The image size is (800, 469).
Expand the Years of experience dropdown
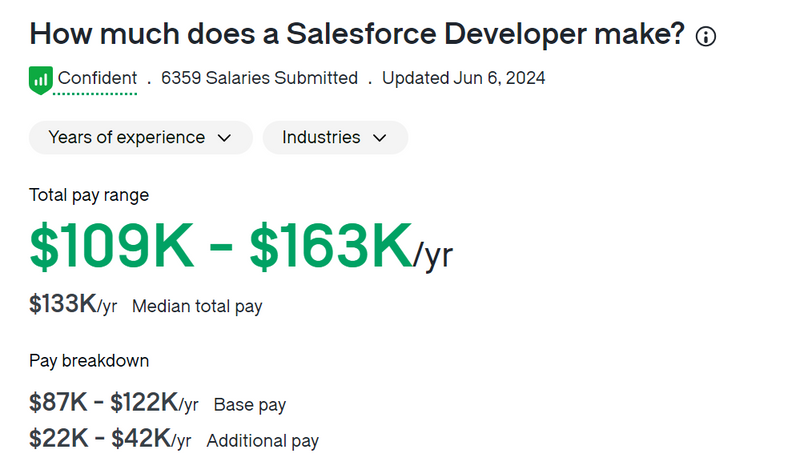click(x=141, y=137)
